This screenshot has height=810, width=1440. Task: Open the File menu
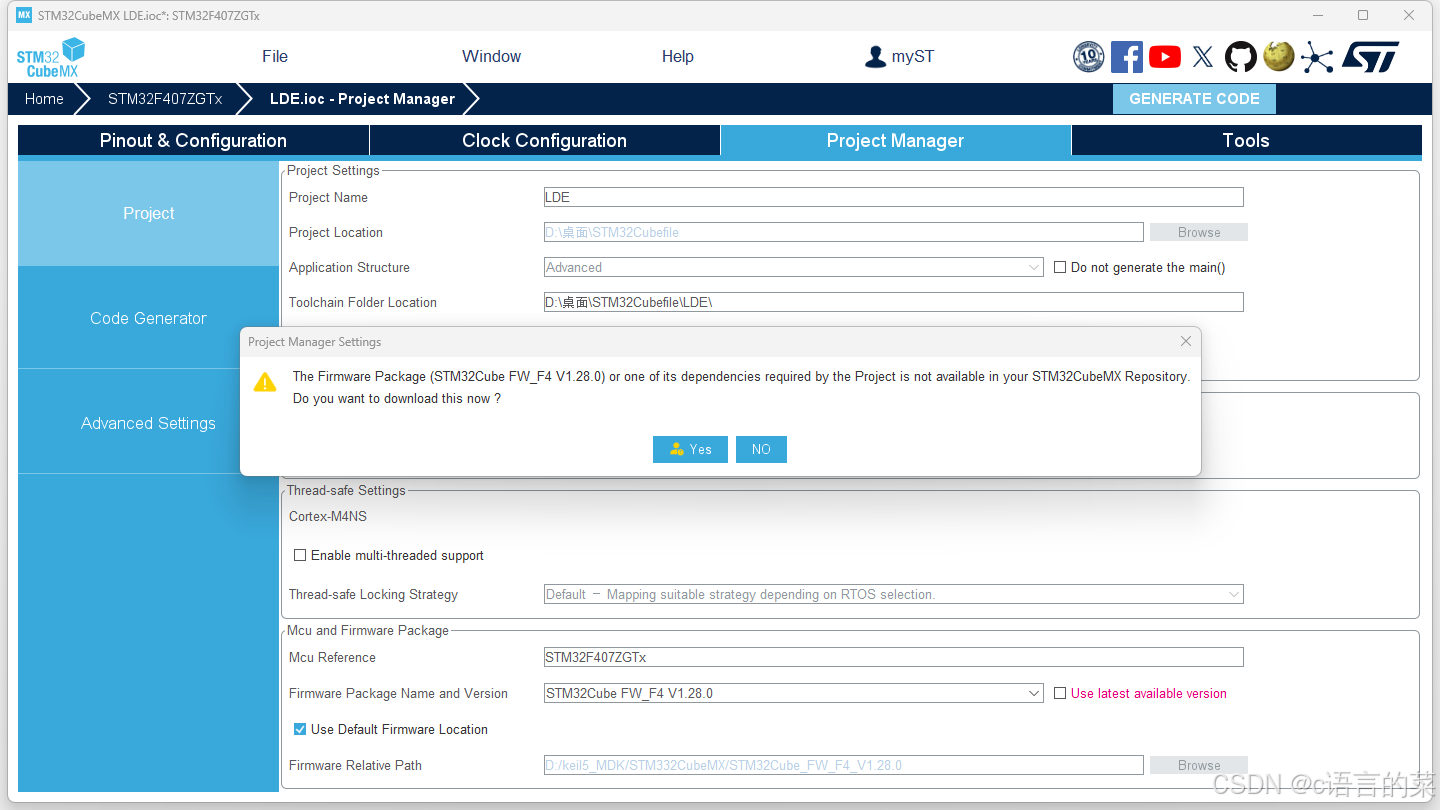pyautogui.click(x=275, y=57)
